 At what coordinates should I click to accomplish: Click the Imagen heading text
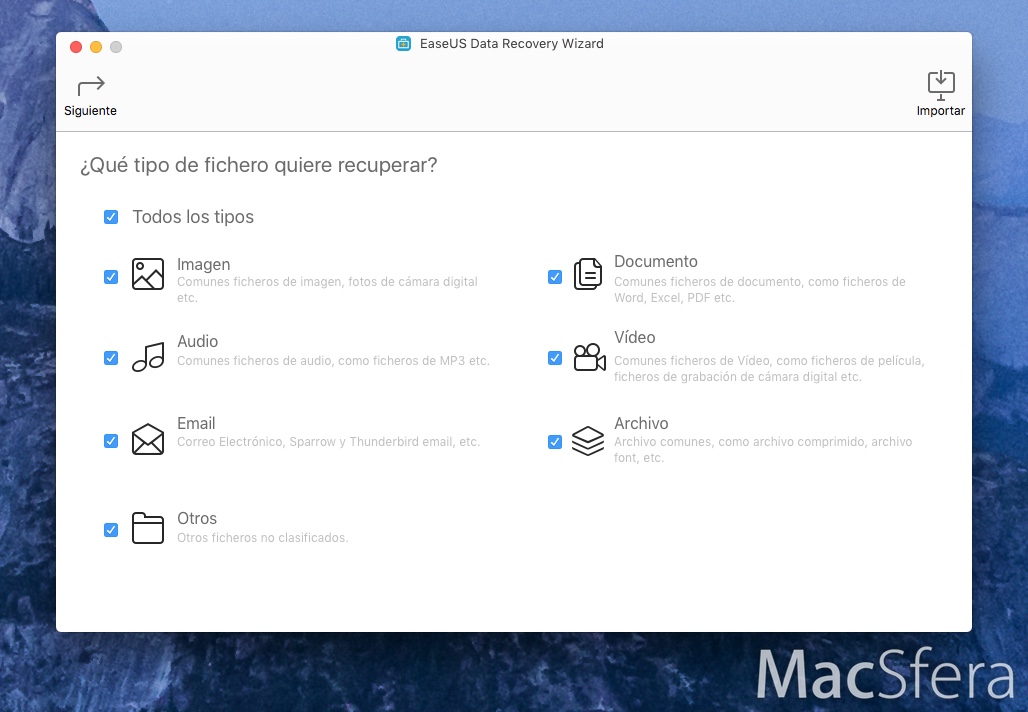203,264
